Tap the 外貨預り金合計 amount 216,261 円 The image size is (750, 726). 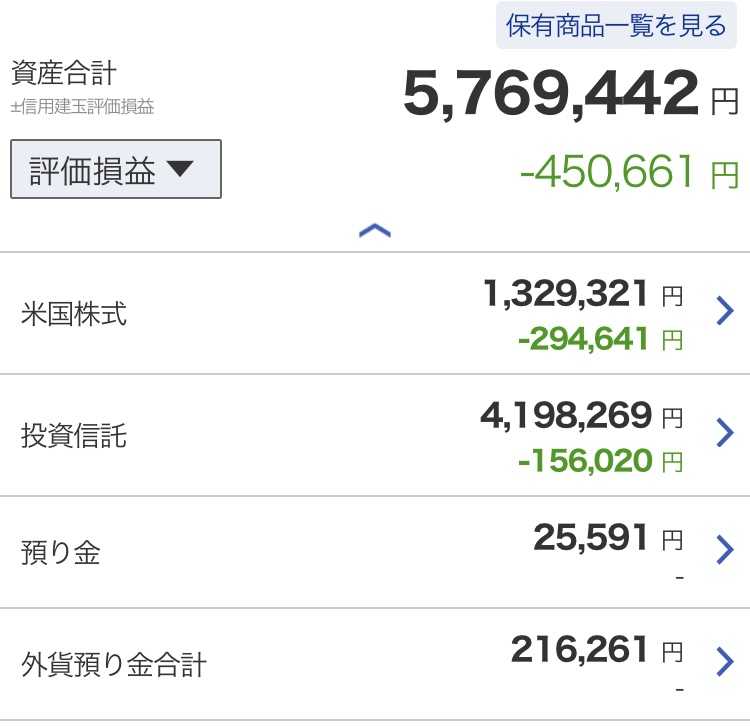click(597, 649)
